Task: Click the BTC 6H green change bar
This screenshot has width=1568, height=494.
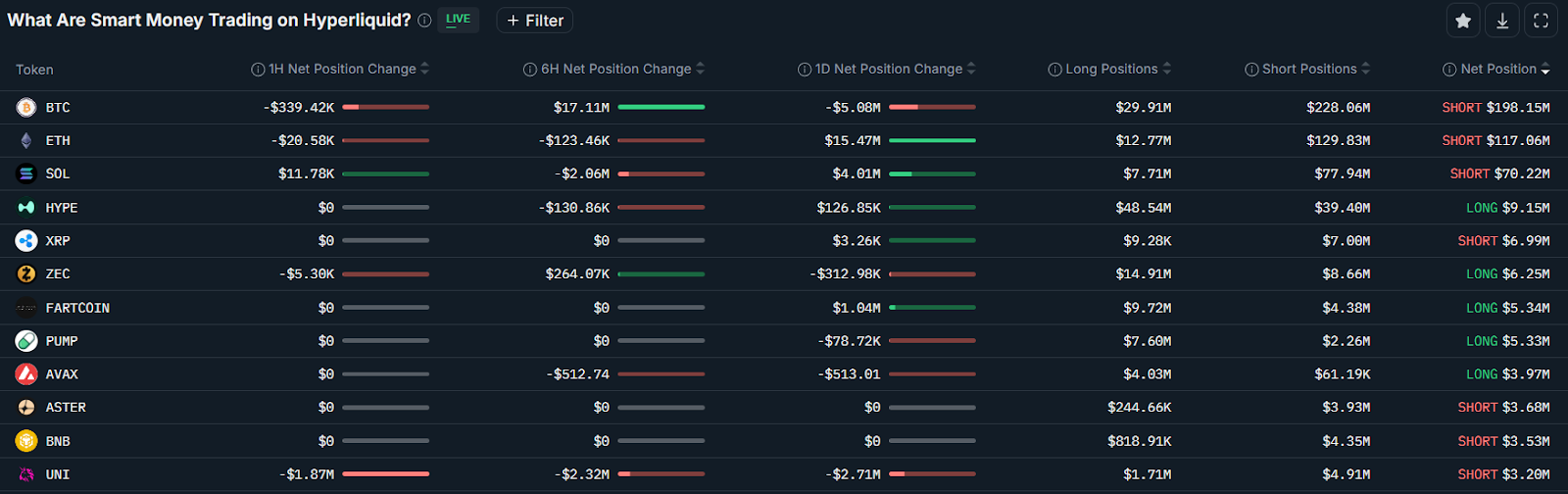Action: coord(661,107)
